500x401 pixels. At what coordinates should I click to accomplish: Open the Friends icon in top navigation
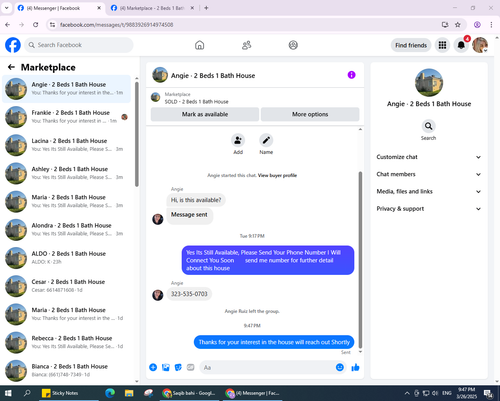coord(246,45)
